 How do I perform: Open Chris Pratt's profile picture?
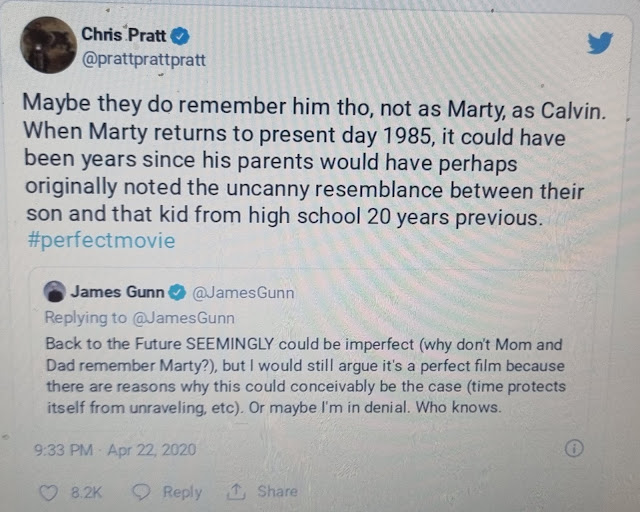point(49,45)
